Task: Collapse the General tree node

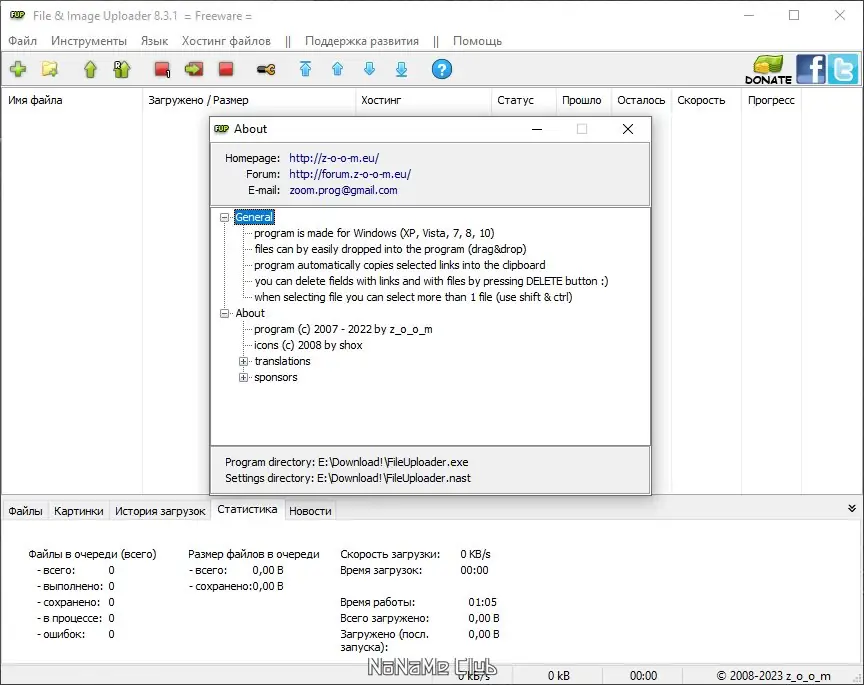Action: point(224,217)
